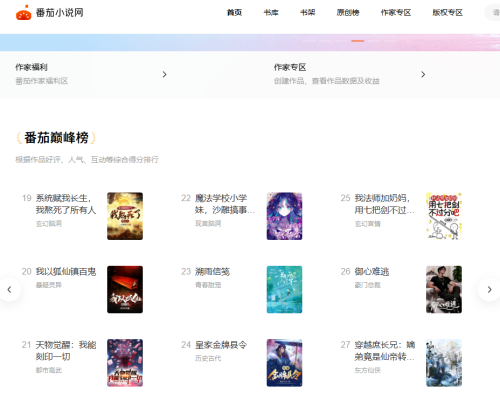Open cover of rank 21 book
500x399 pixels.
[x=125, y=363]
